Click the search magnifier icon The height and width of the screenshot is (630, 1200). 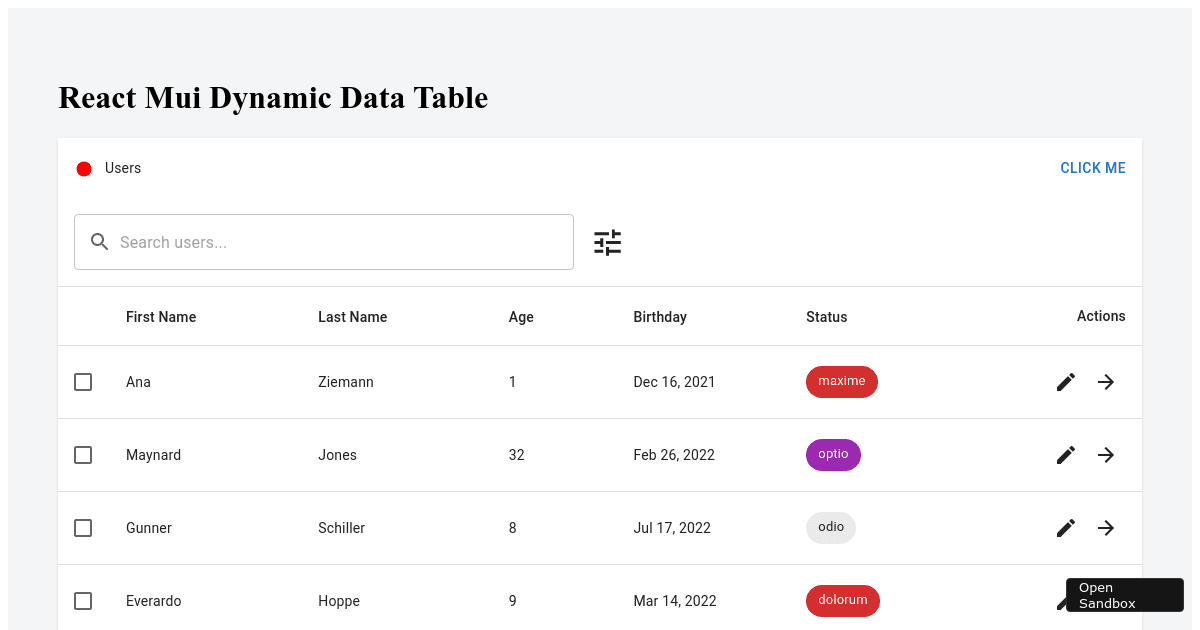(x=99, y=241)
